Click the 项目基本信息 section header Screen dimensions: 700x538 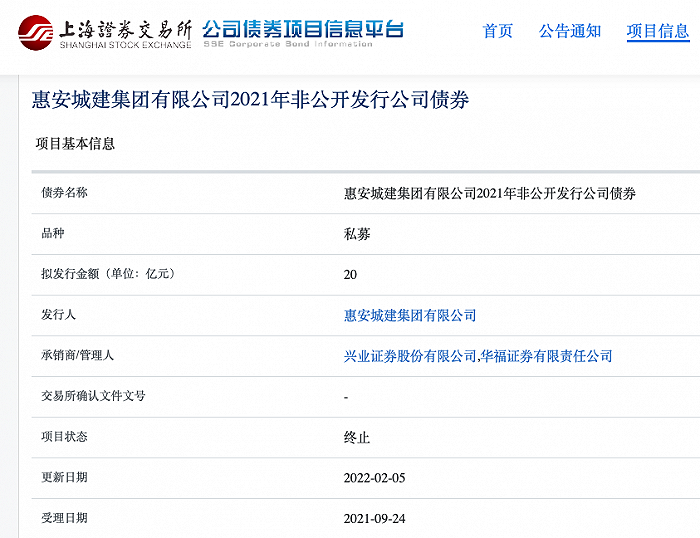(x=75, y=144)
